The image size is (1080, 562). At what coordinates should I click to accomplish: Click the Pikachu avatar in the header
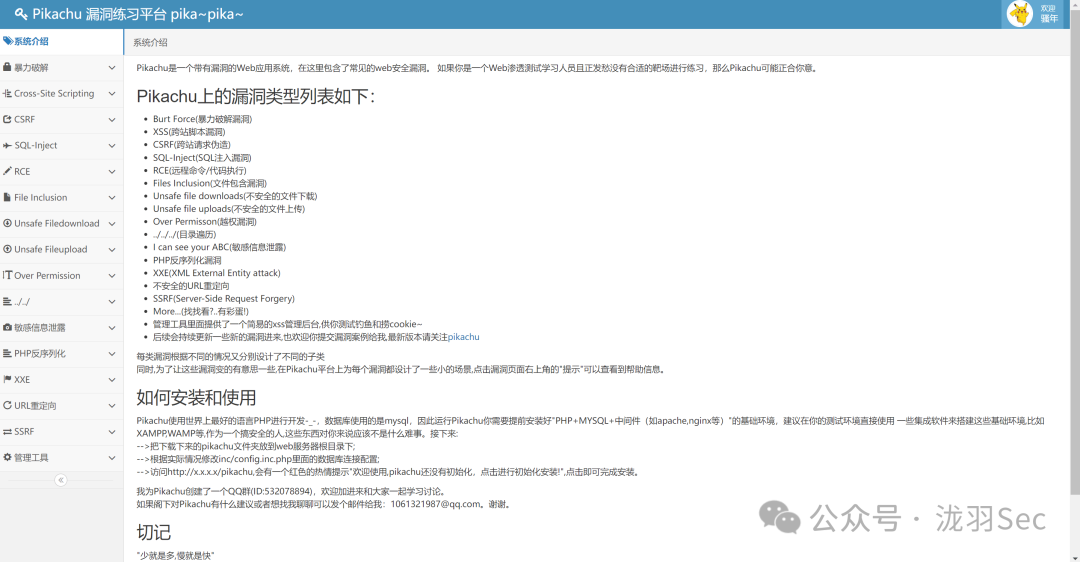pos(1020,14)
